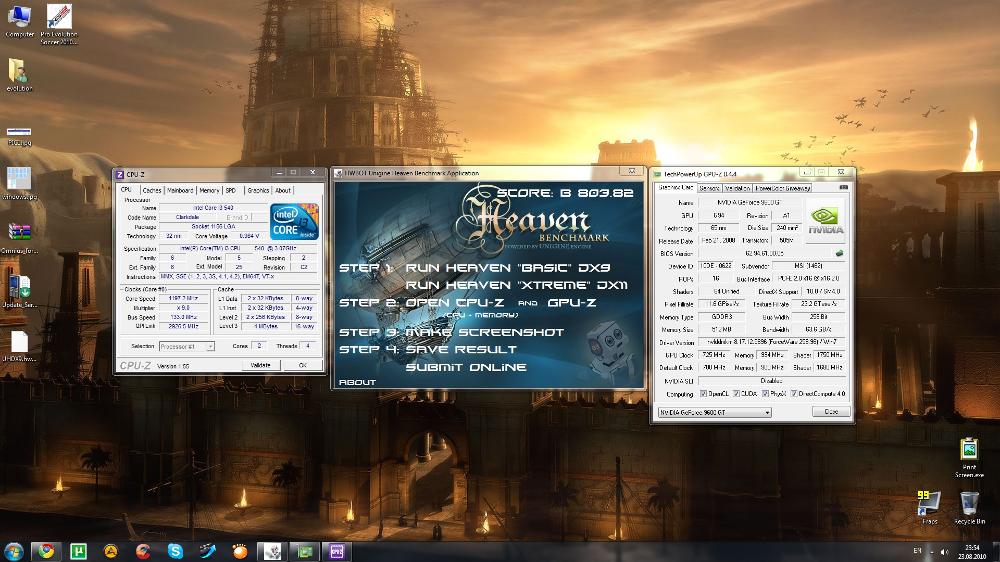Click the volume speaker tray icon

pos(944,552)
